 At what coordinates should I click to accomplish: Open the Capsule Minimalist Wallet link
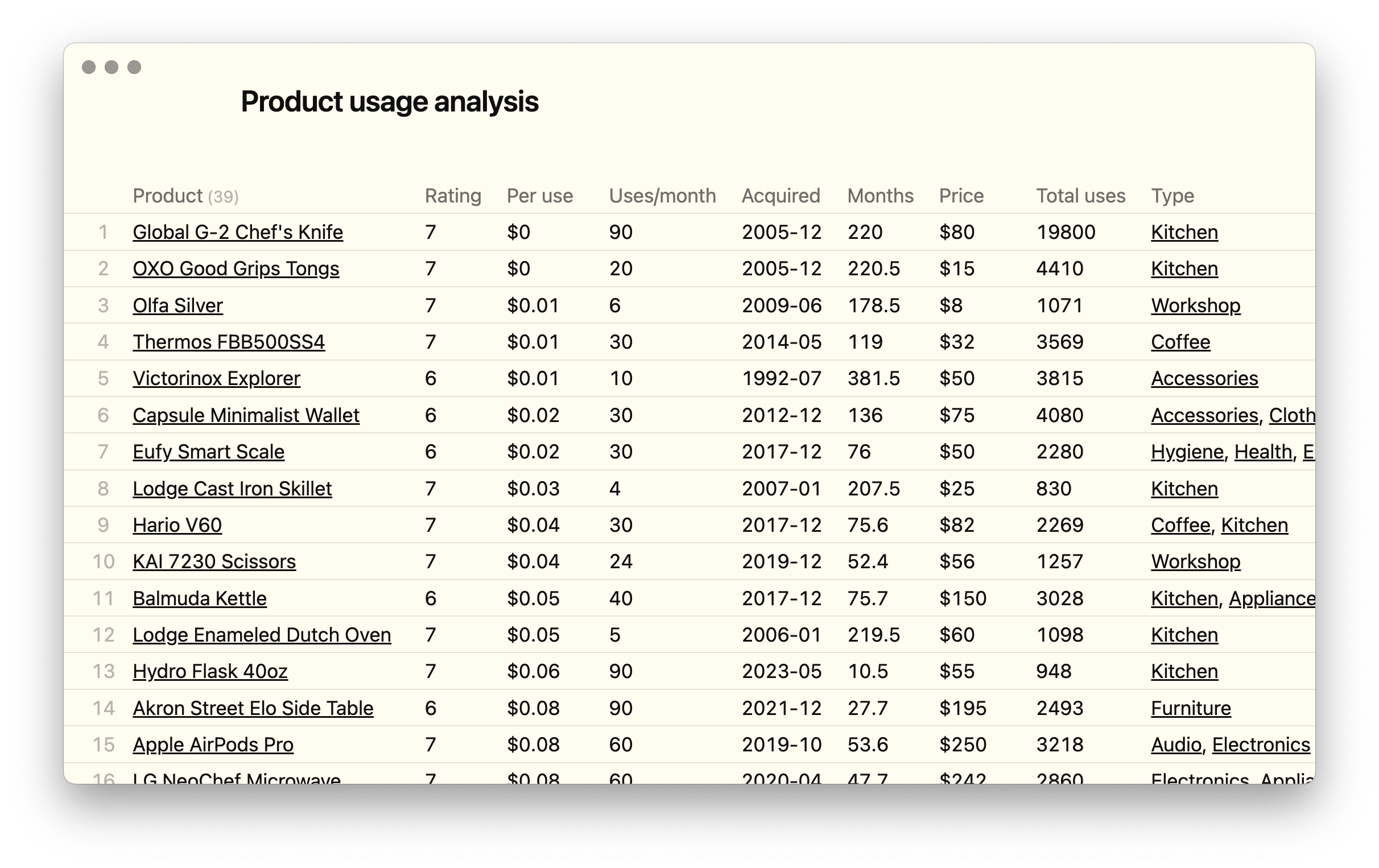pos(246,415)
